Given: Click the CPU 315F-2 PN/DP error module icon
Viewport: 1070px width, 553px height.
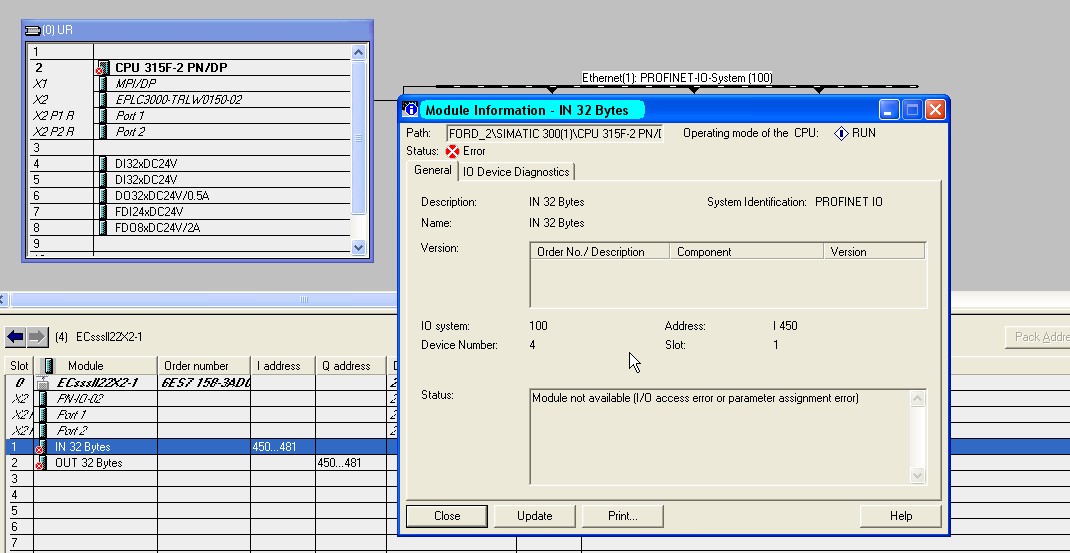Looking at the screenshot, I should (102, 68).
